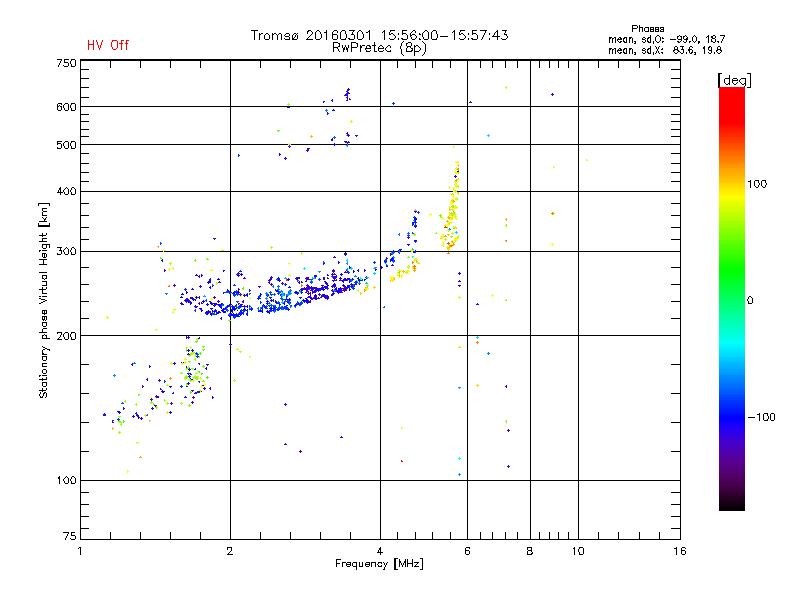This screenshot has width=800, height=600.
Task: Click the mean, sd,O phase values
Action: click(x=666, y=39)
